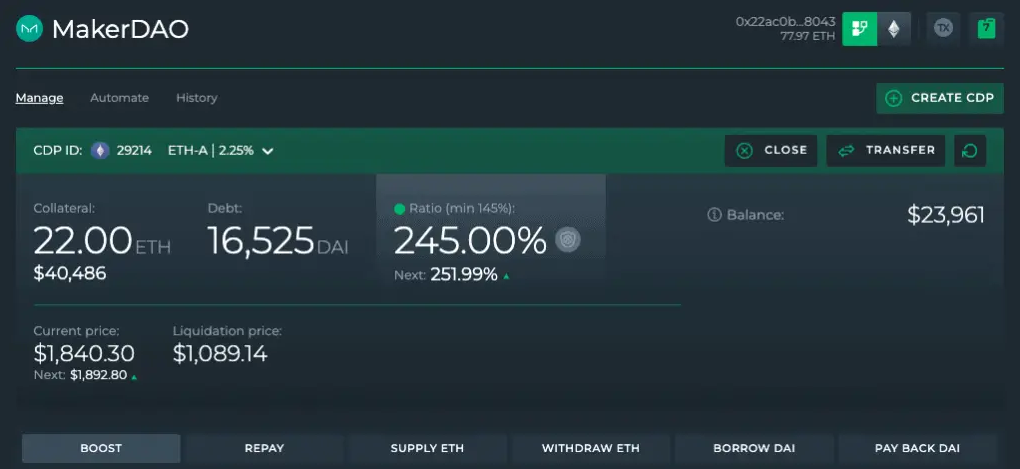Switch to the Automate tab

119,98
